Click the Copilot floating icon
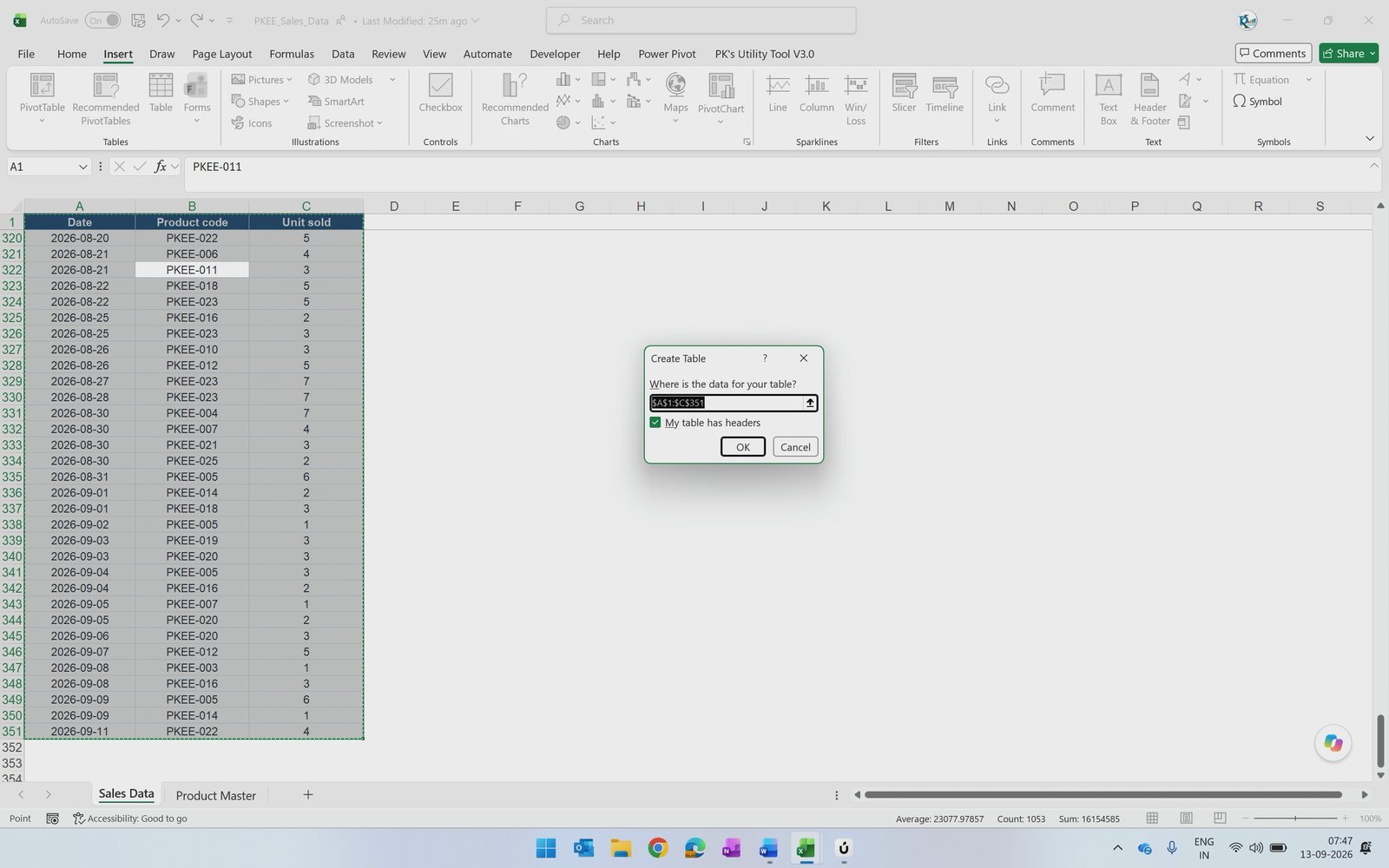The width and height of the screenshot is (1389, 868). pyautogui.click(x=1333, y=743)
